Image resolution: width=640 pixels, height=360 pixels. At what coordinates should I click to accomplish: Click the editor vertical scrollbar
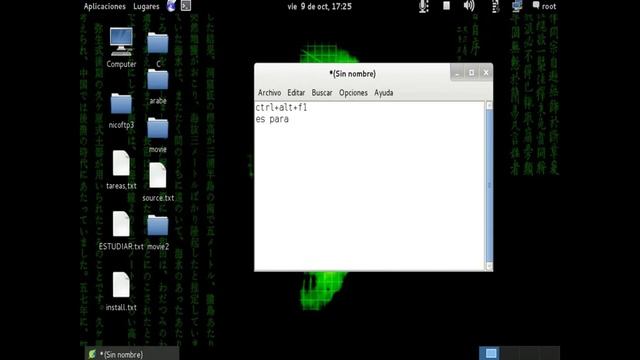tap(489, 186)
